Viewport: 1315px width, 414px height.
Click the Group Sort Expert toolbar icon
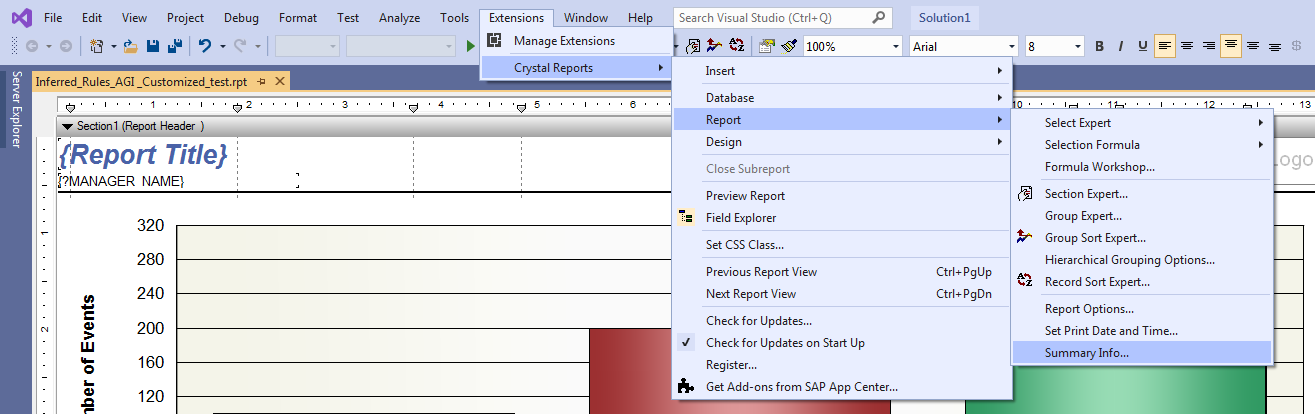[714, 46]
